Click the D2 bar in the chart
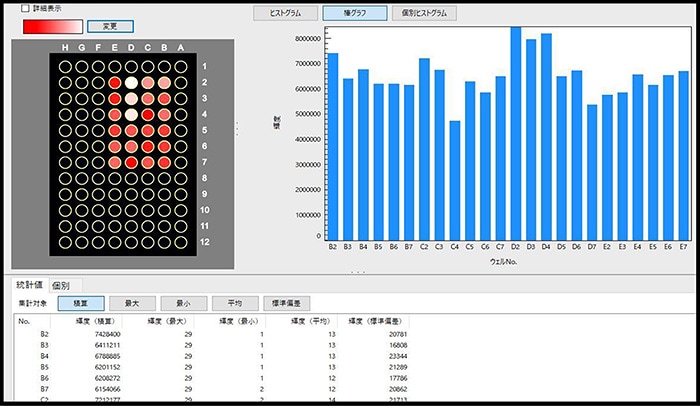The width and height of the screenshot is (700, 406). pyautogui.click(x=516, y=130)
